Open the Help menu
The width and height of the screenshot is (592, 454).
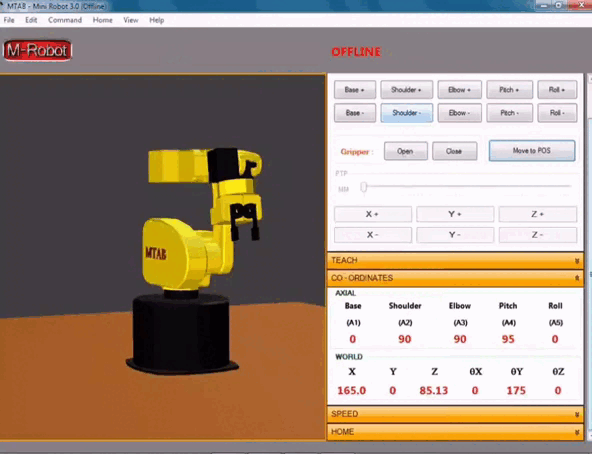tap(157, 20)
